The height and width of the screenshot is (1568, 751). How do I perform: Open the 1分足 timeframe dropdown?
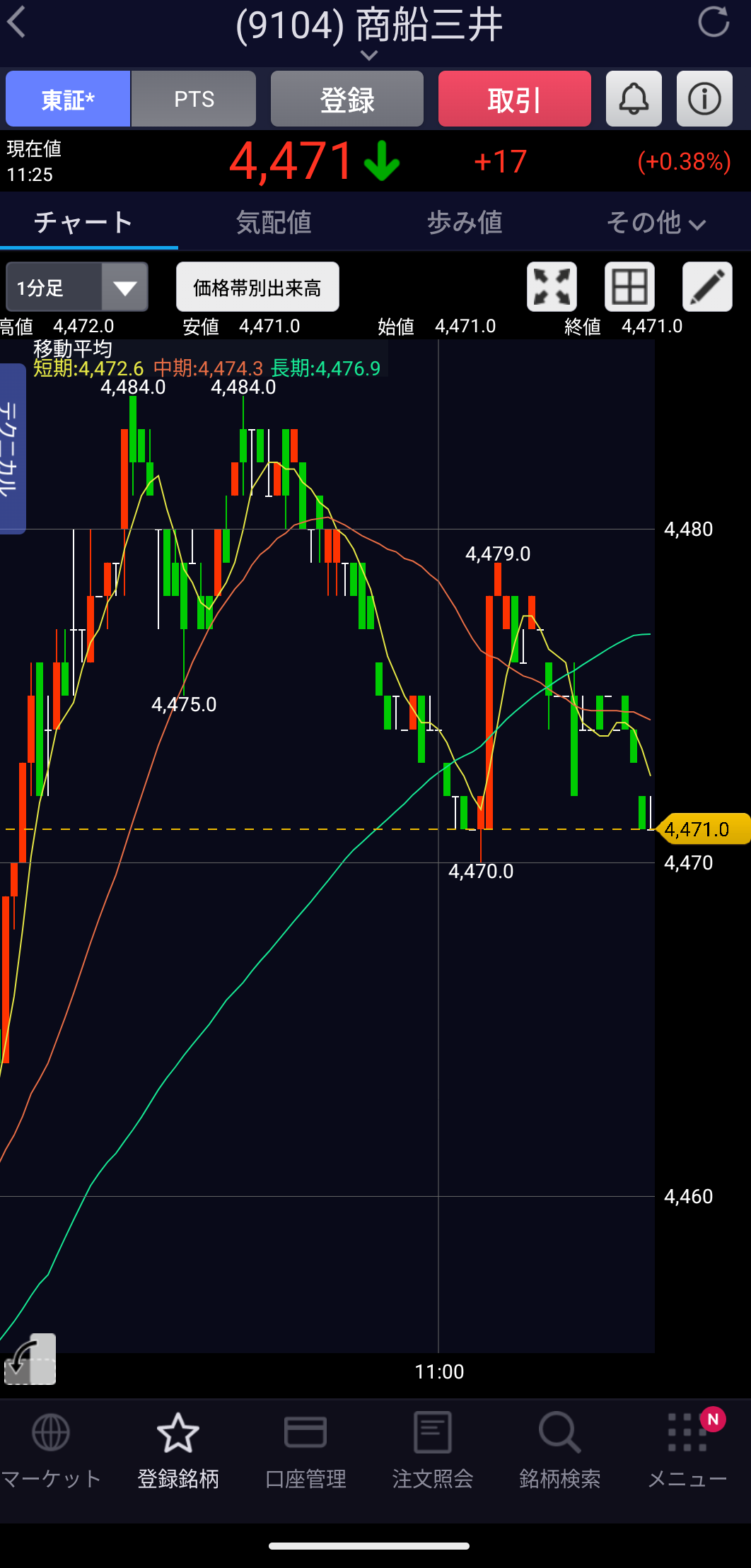77,287
